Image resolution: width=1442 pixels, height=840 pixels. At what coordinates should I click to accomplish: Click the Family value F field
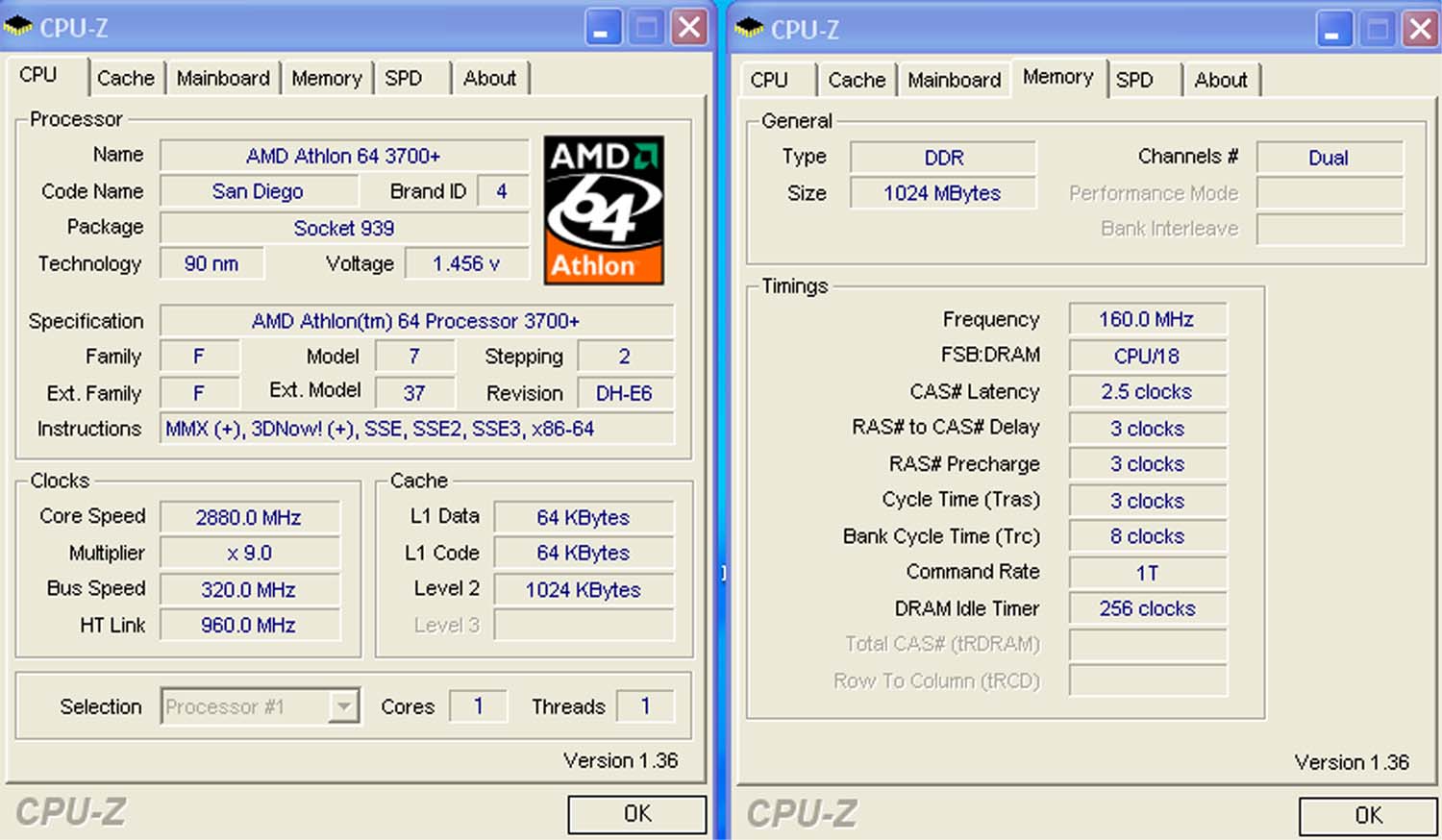(200, 357)
